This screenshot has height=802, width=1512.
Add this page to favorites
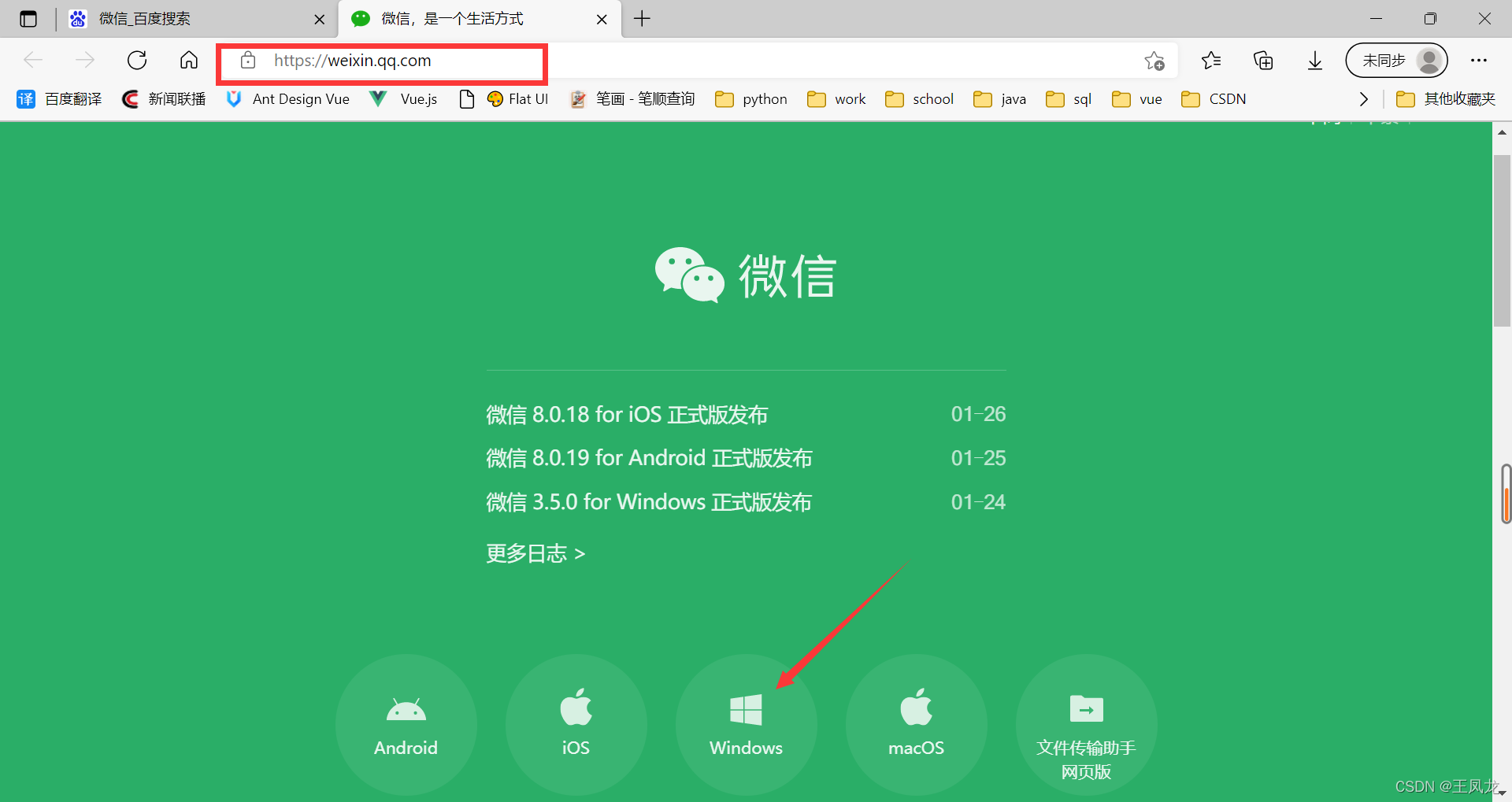coord(1154,61)
